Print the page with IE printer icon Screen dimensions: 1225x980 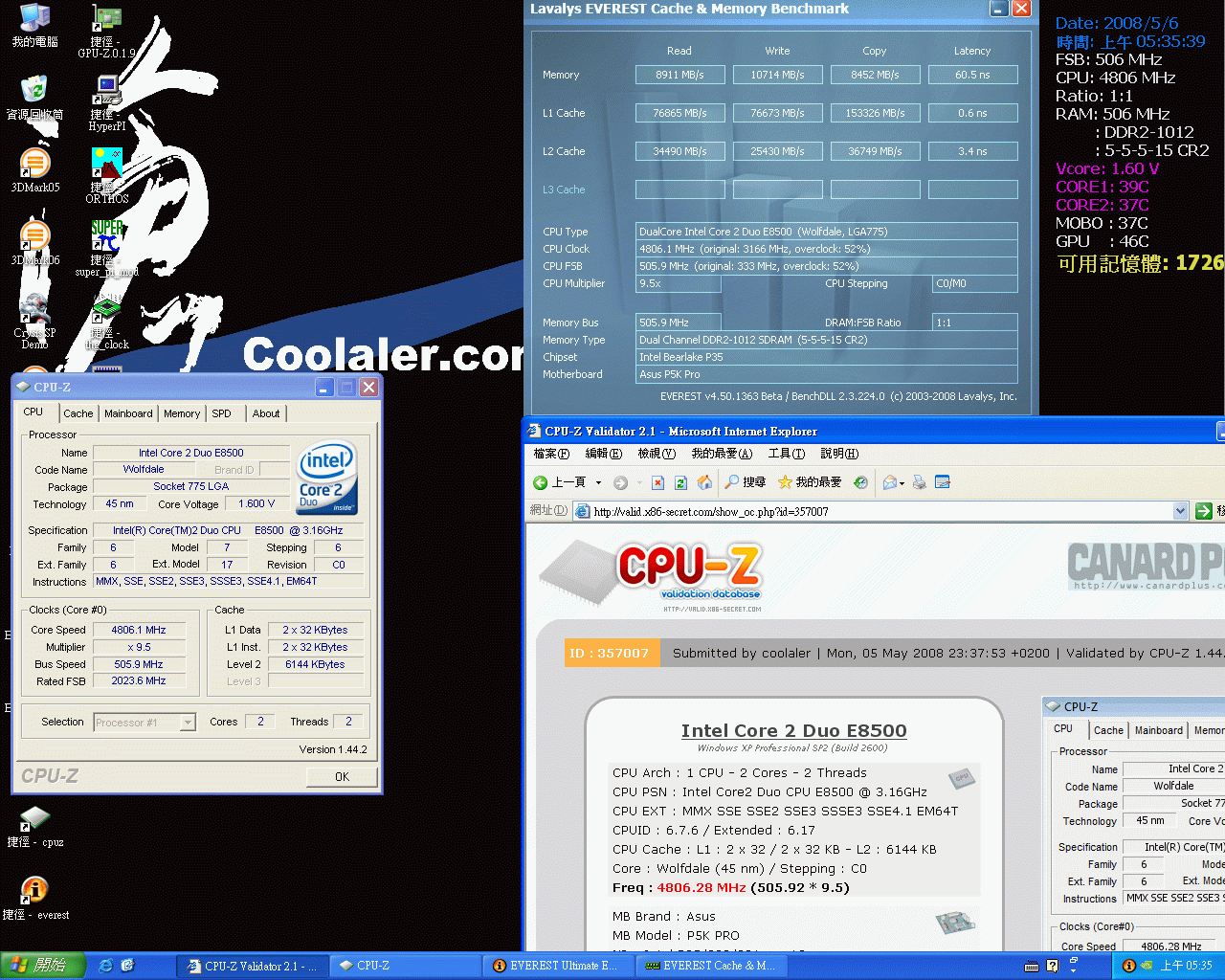919,482
